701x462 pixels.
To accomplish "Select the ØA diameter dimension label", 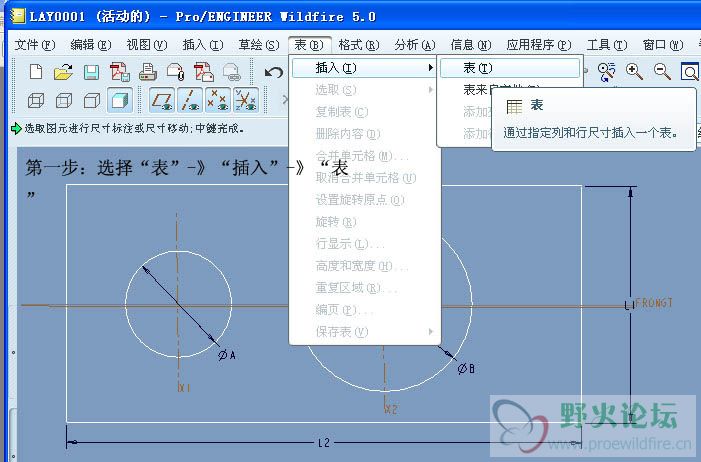I will coord(227,355).
